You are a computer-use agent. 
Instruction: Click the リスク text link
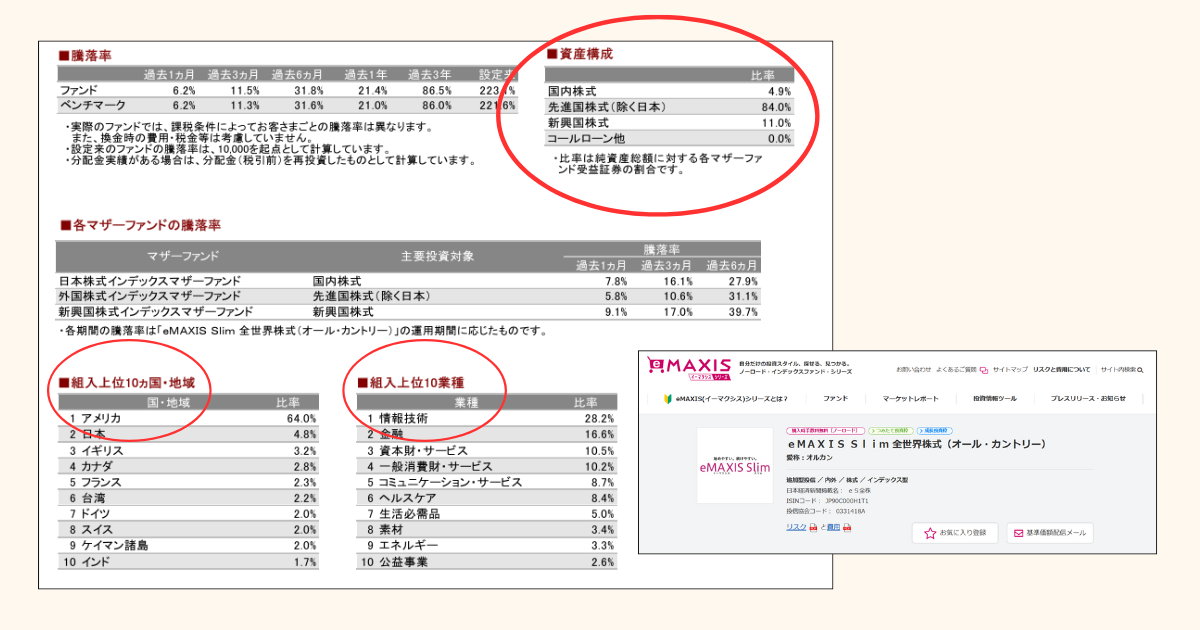click(x=796, y=527)
